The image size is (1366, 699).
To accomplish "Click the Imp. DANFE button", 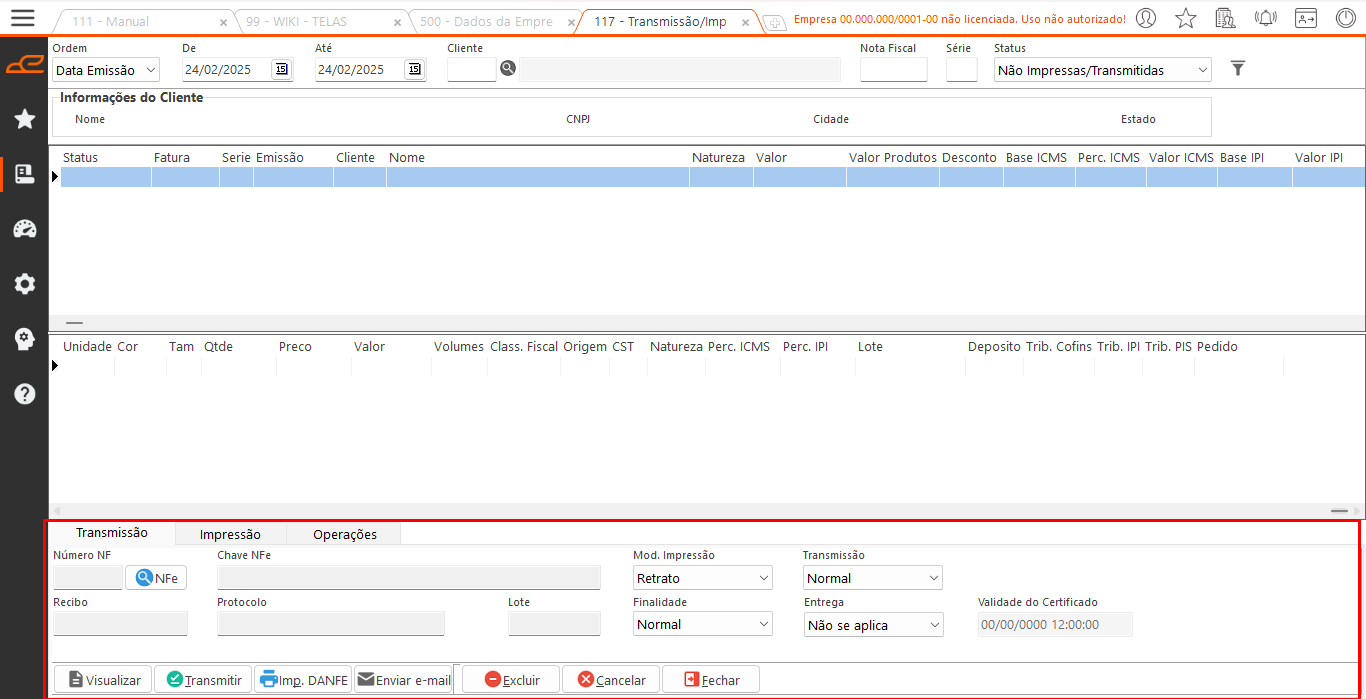I will (x=303, y=680).
